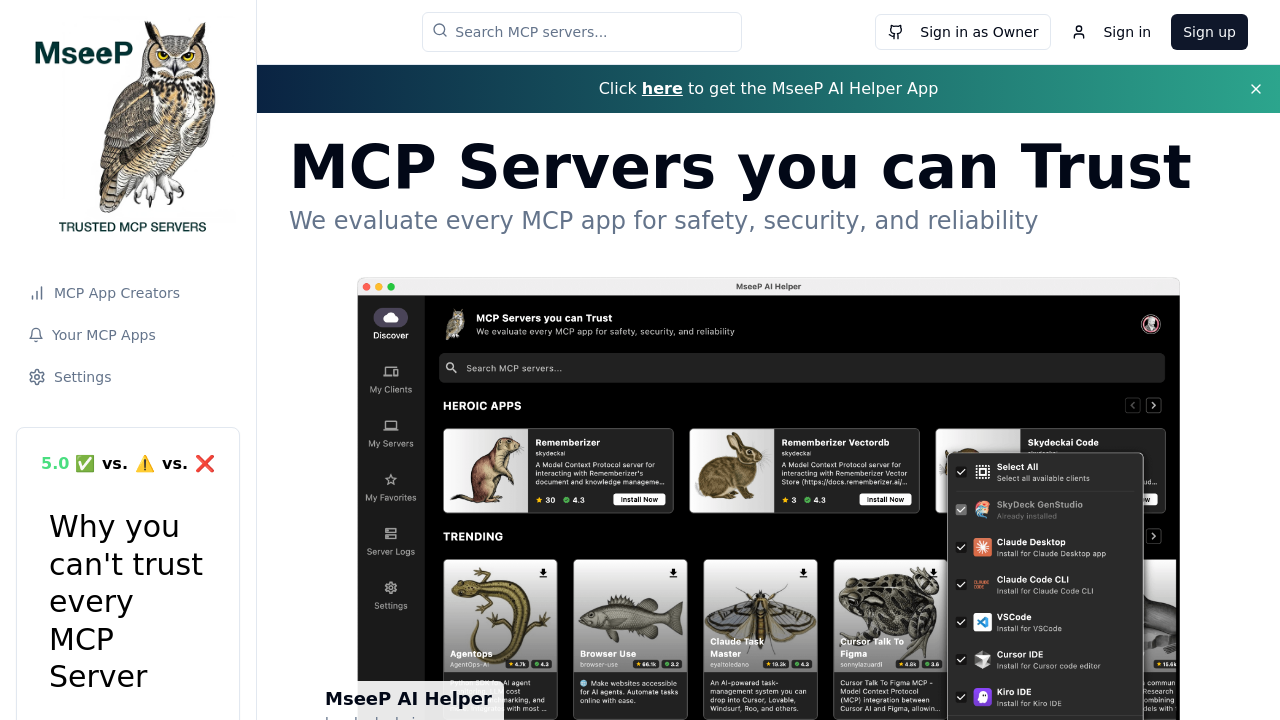
Task: Select the person icon next to Sign in
Action: [x=1078, y=31]
